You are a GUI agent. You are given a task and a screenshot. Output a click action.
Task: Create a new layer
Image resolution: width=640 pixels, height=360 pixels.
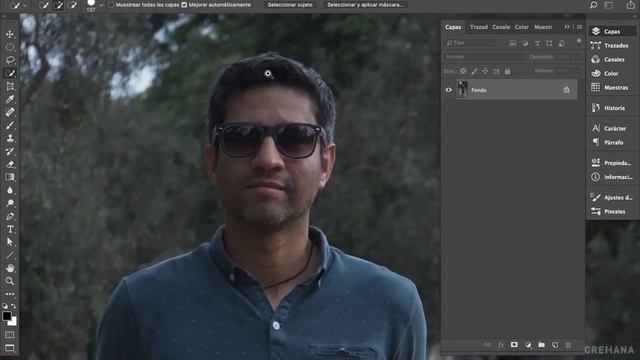pos(555,345)
